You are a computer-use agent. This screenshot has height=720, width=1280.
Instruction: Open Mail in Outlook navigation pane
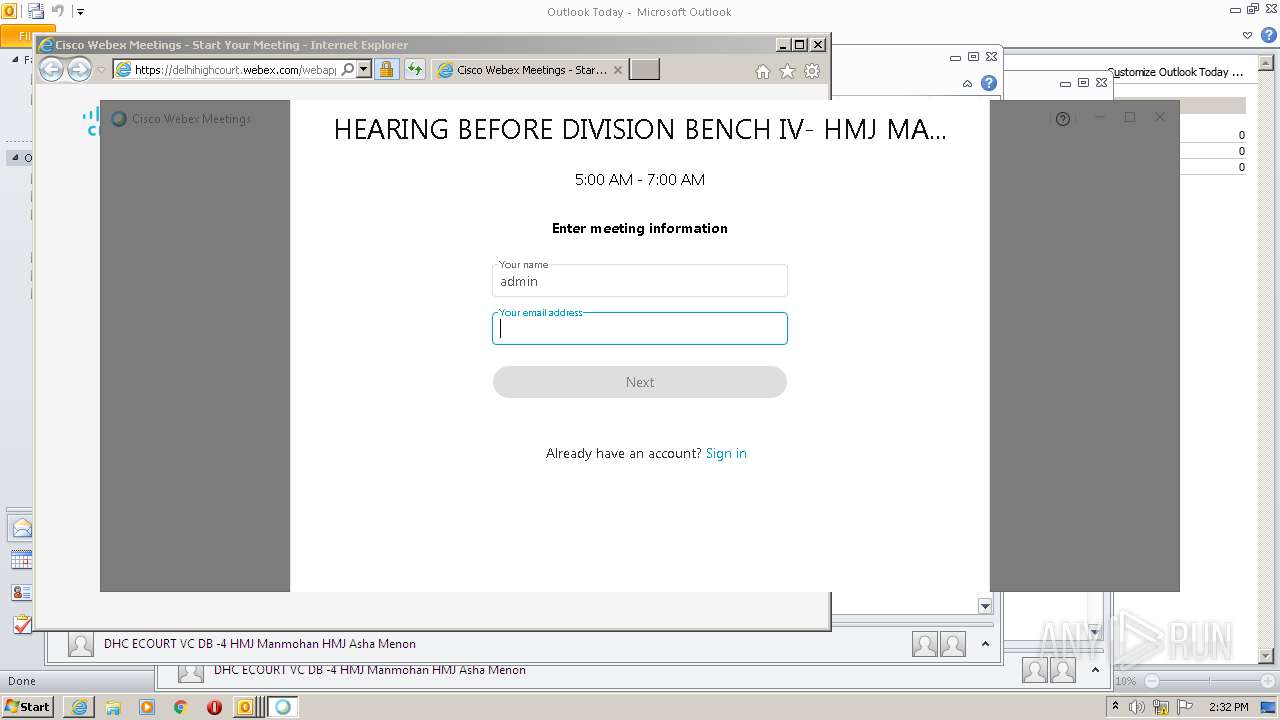(21, 528)
